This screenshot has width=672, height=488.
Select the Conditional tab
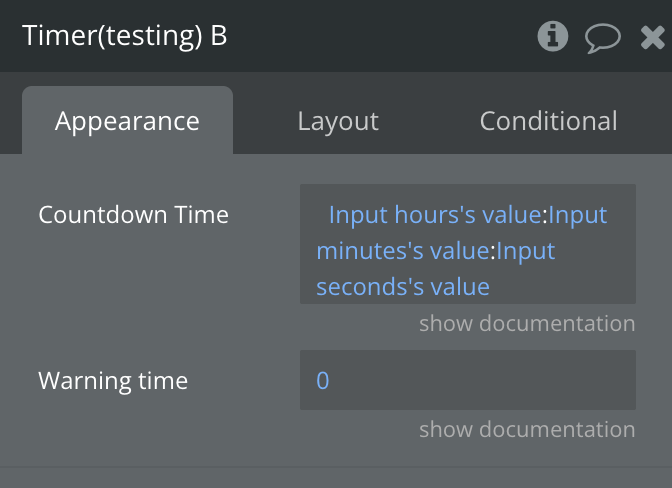pyautogui.click(x=548, y=121)
